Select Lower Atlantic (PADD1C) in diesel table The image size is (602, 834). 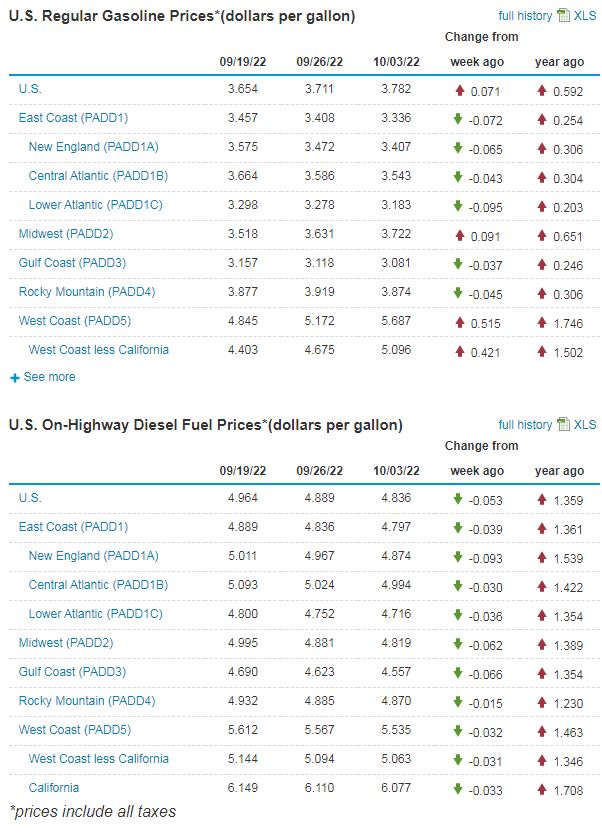click(95, 614)
